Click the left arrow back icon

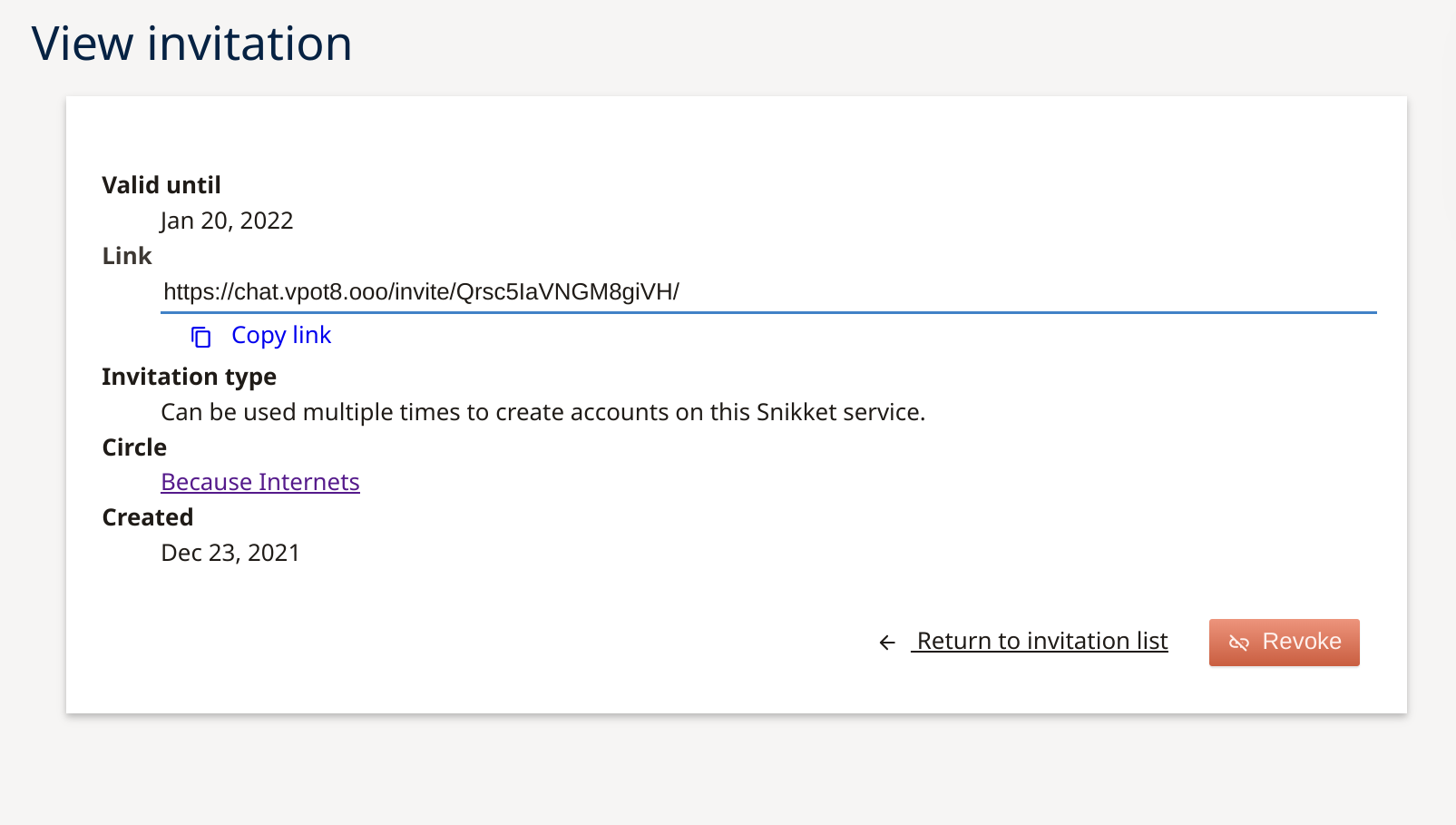point(887,643)
